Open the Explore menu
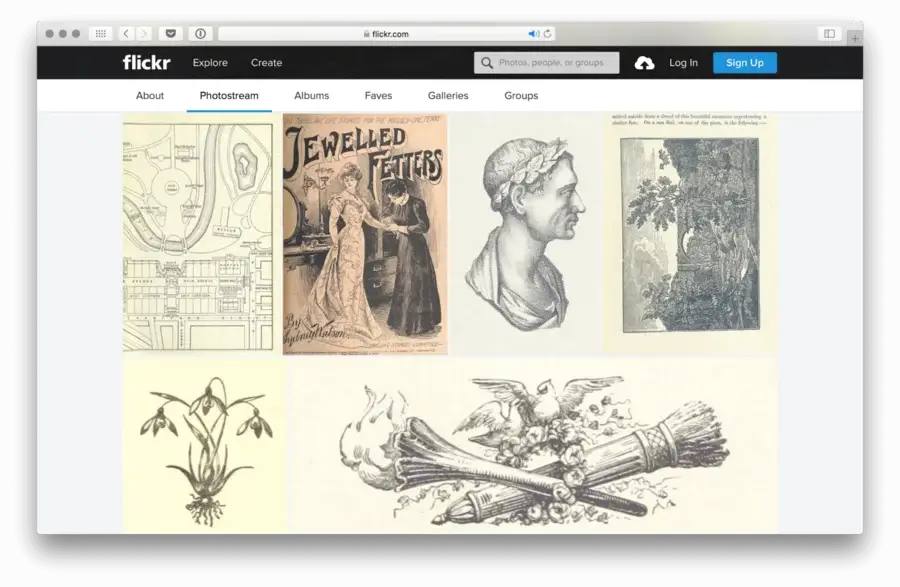This screenshot has width=900, height=587. tap(210, 63)
